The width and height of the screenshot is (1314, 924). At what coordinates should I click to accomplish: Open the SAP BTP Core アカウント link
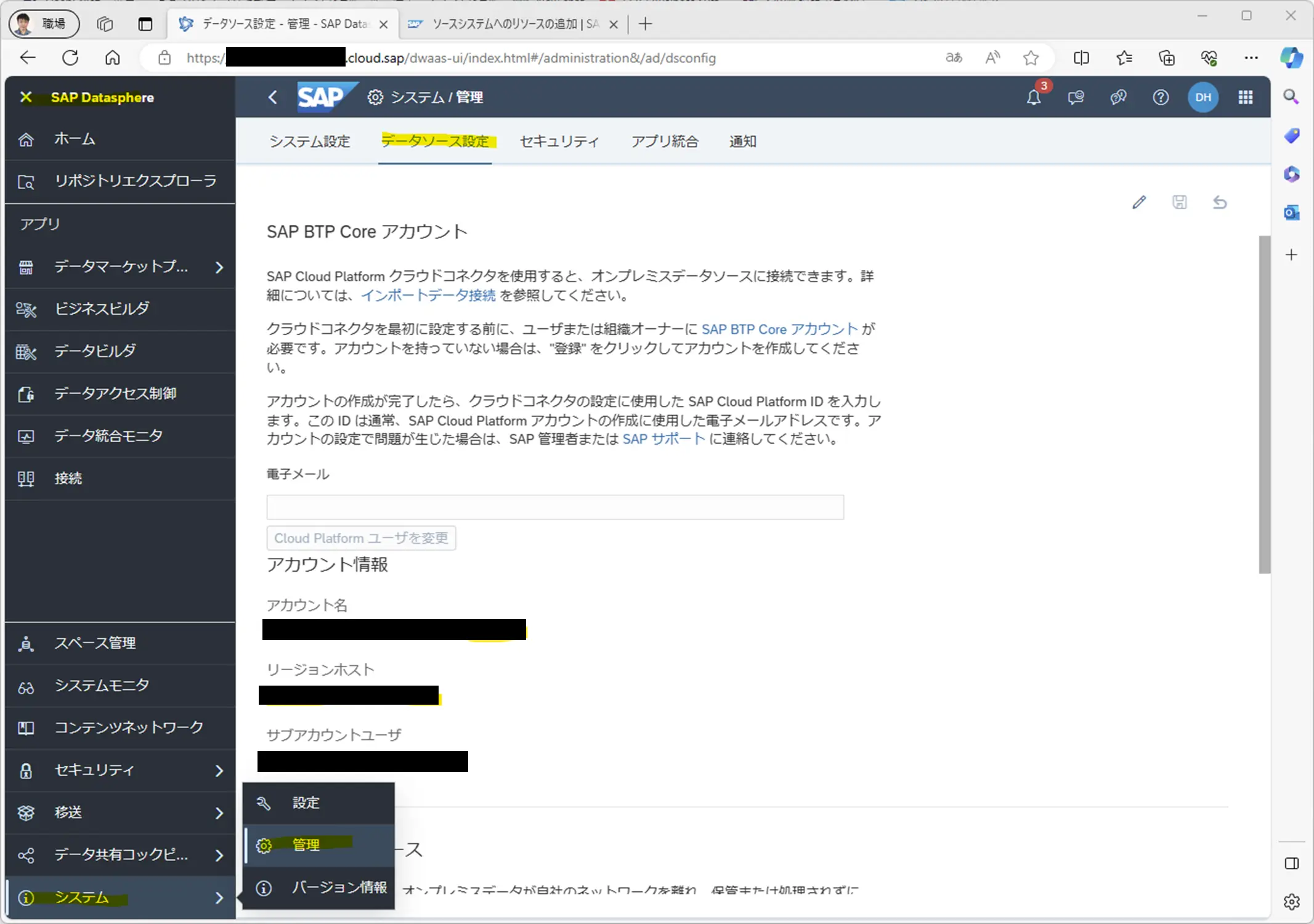(x=779, y=330)
